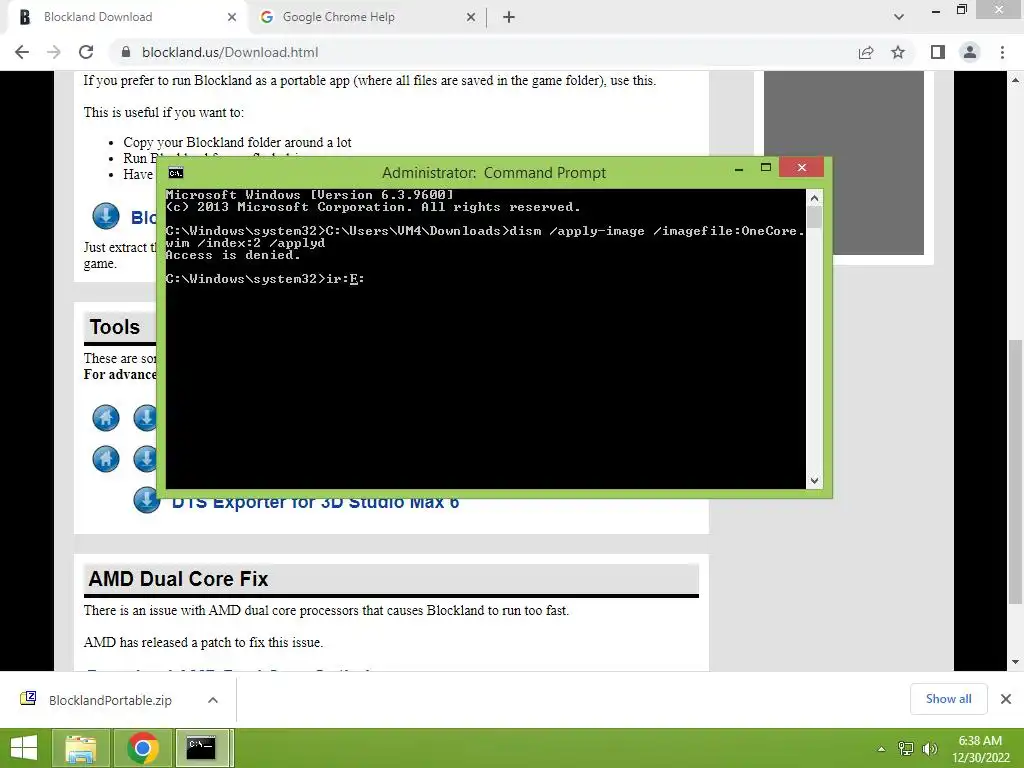Click Command Prompt scrollbar down arrow
Image resolution: width=1024 pixels, height=768 pixels.
coord(814,481)
